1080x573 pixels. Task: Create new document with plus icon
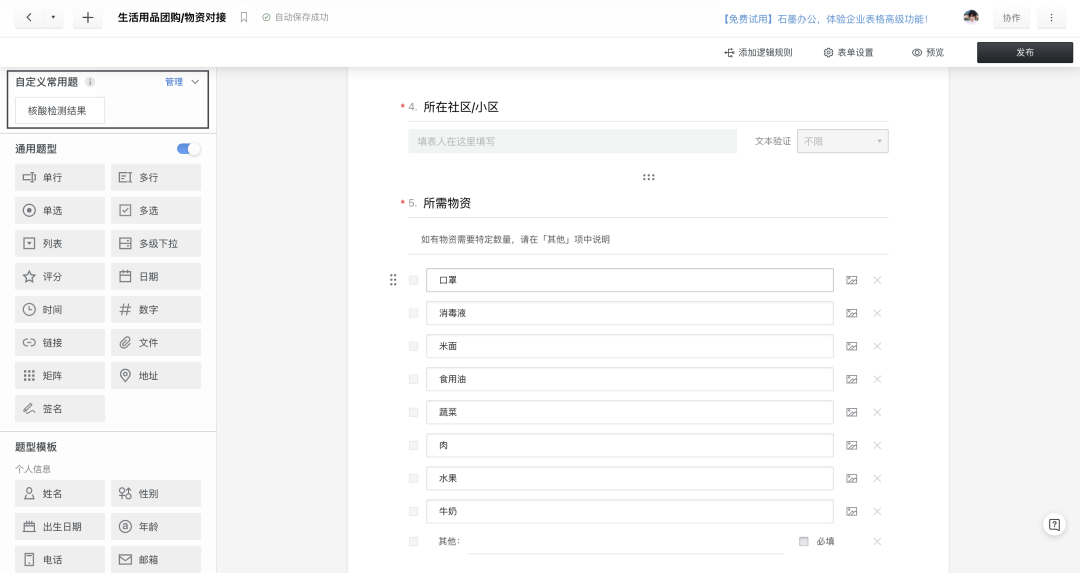coord(87,18)
